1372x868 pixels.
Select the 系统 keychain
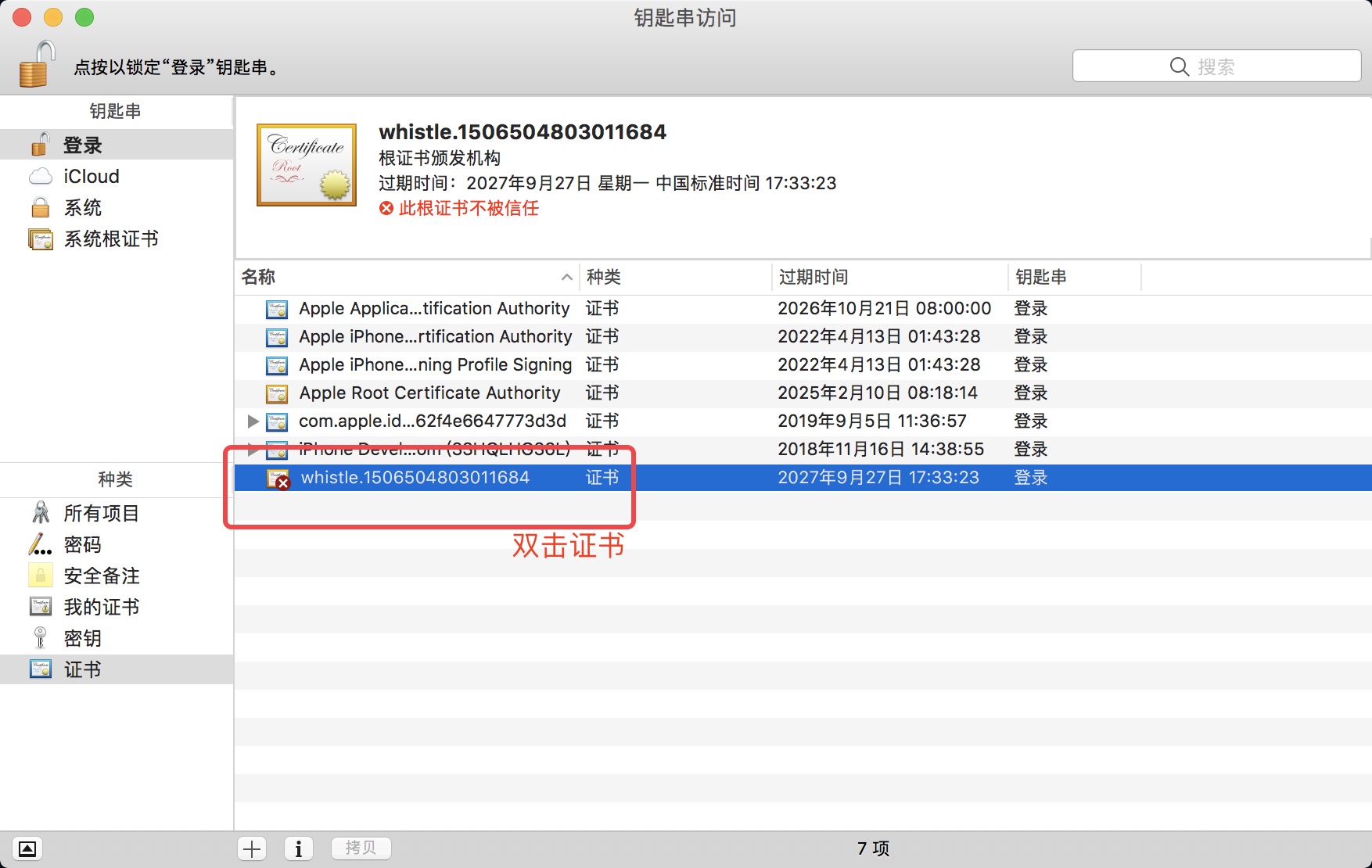117,207
